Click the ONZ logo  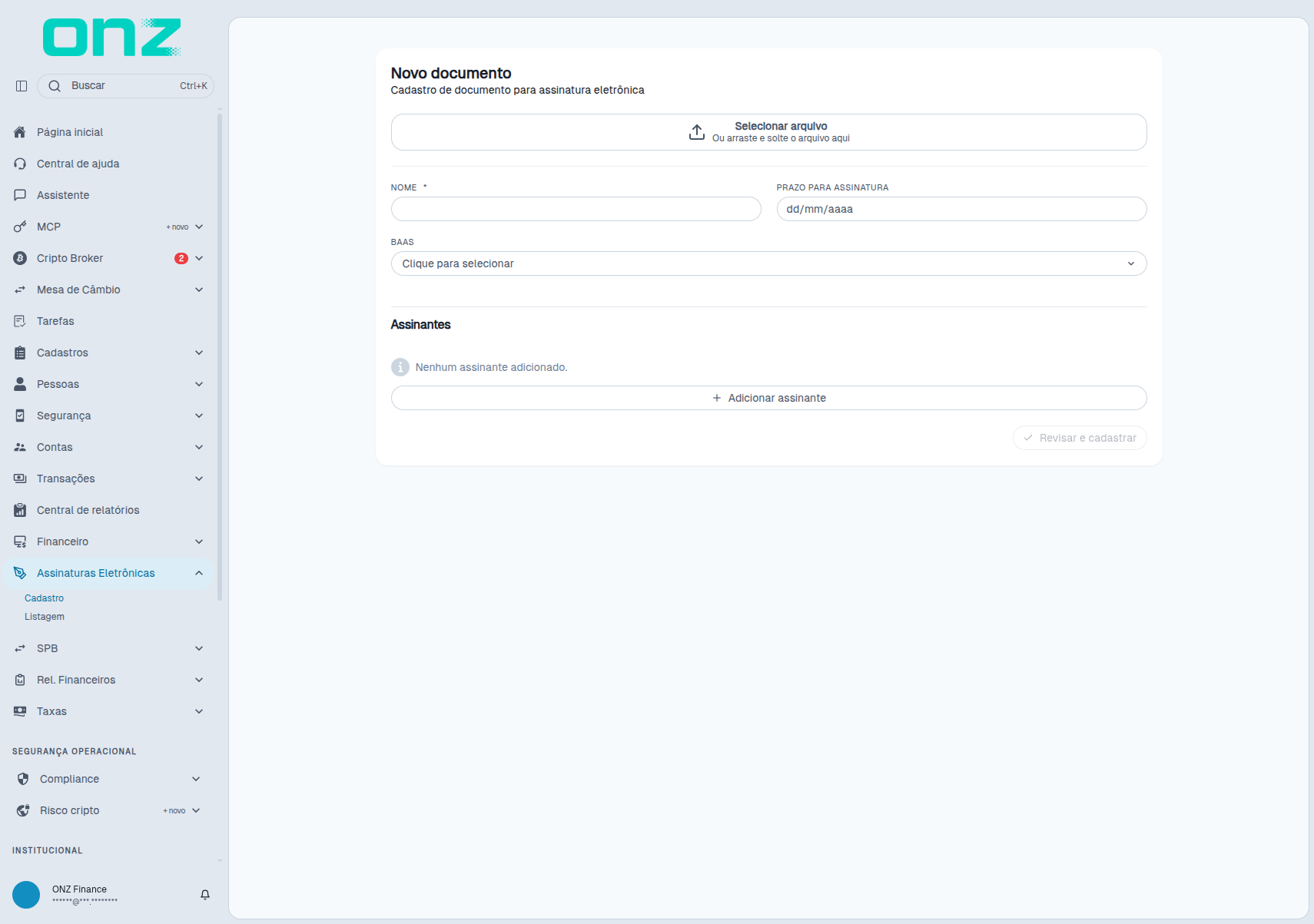click(112, 38)
